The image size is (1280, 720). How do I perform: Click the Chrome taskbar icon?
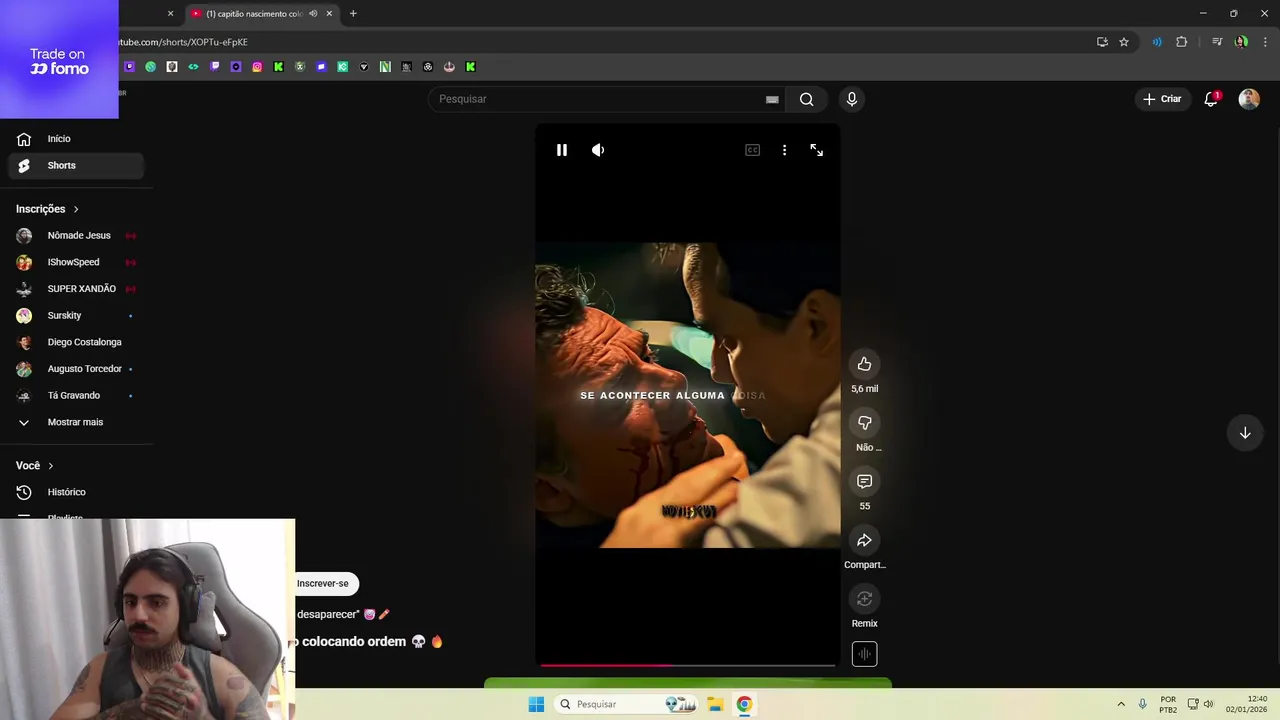point(744,704)
